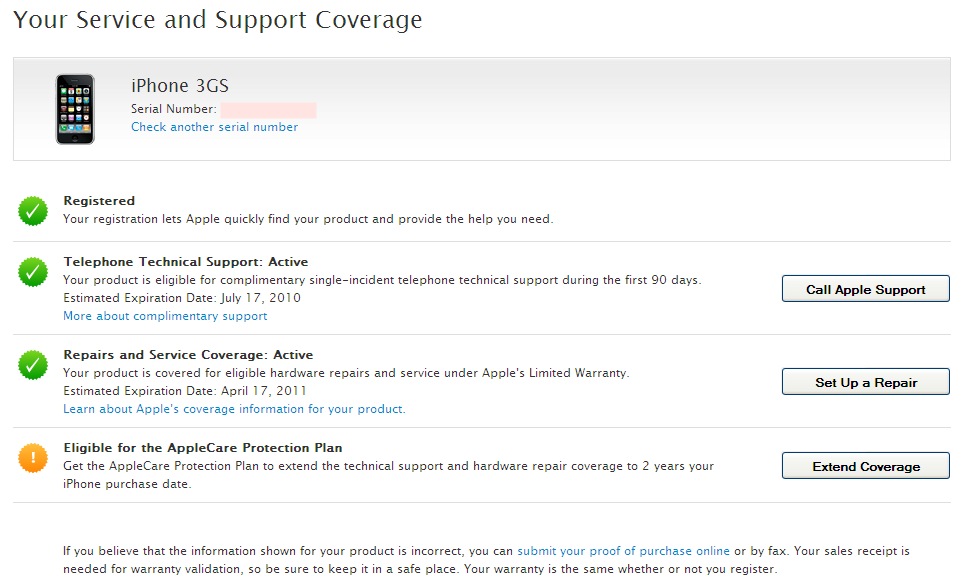Screen dimensions: 962x585
Task: Open the Check another serial number link
Action: click(214, 127)
